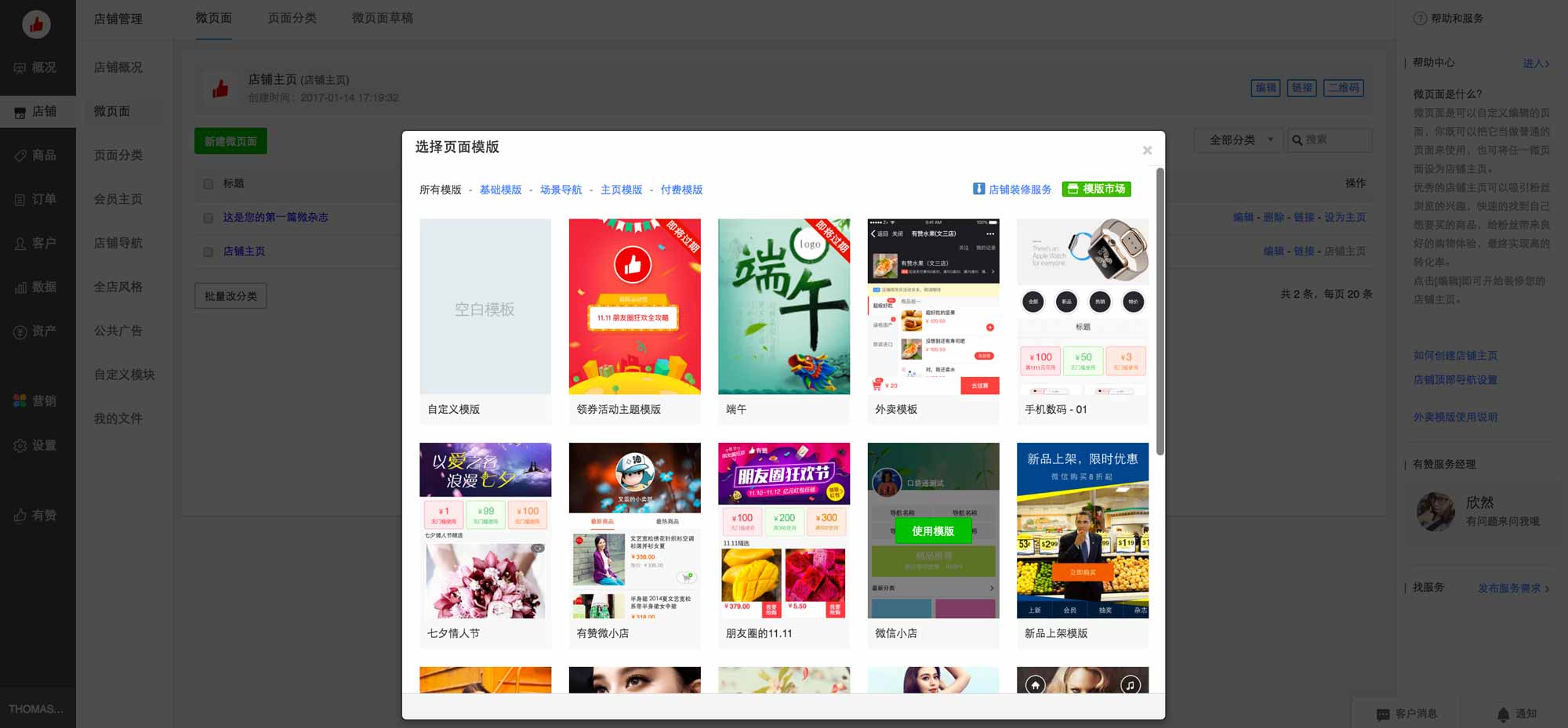
Task: Filter templates by 主页模版
Action: tap(621, 190)
